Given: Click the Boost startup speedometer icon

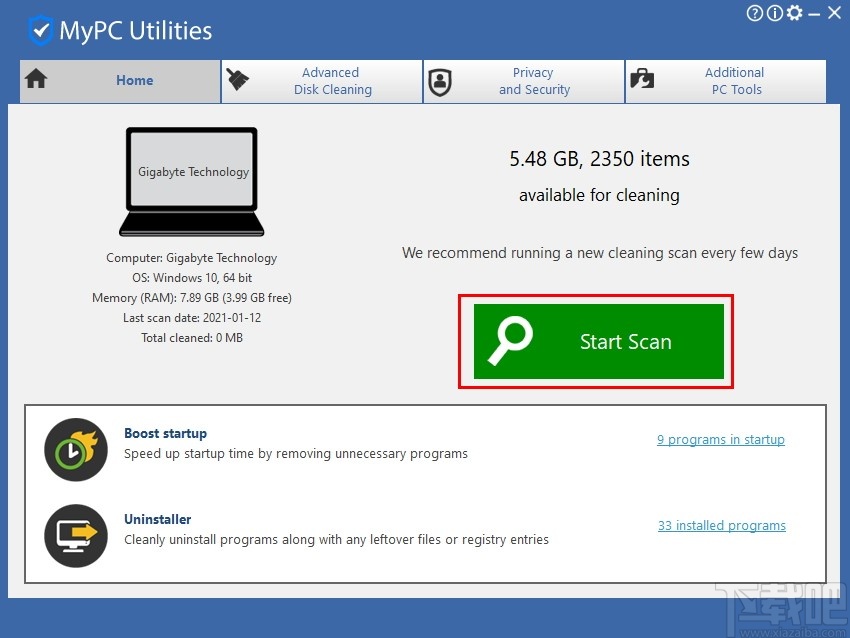Looking at the screenshot, I should coord(75,450).
